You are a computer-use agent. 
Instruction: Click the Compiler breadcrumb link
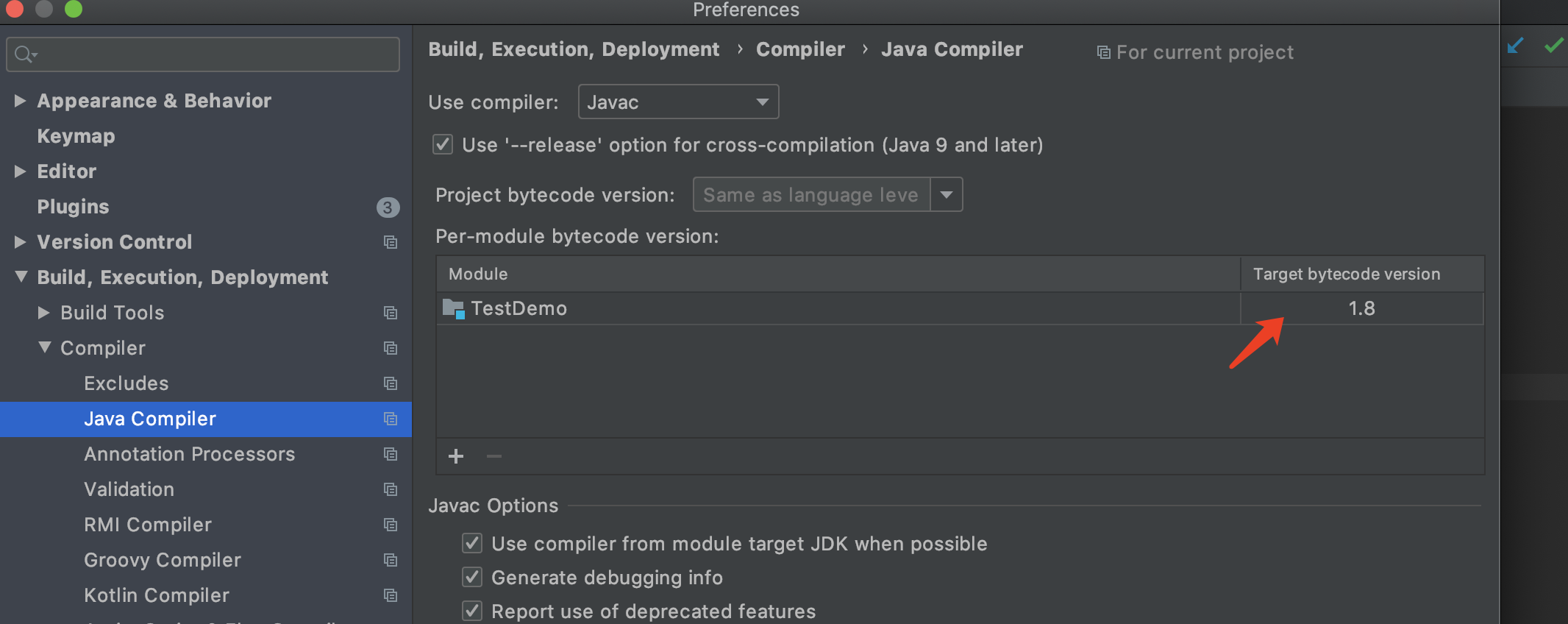pyautogui.click(x=800, y=49)
